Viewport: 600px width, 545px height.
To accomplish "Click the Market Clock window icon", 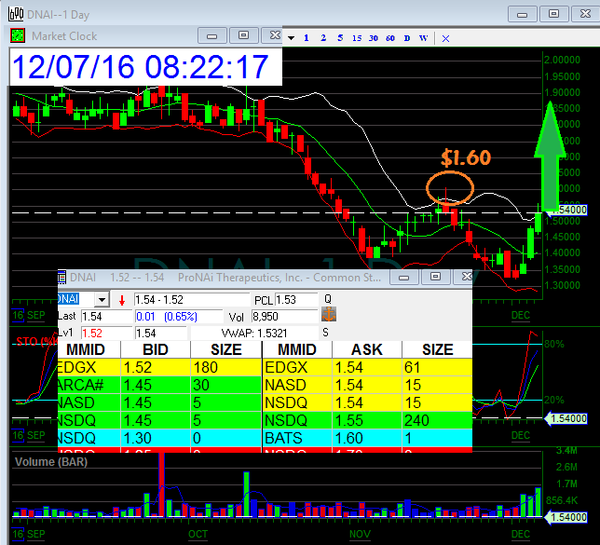I will click(x=18, y=35).
